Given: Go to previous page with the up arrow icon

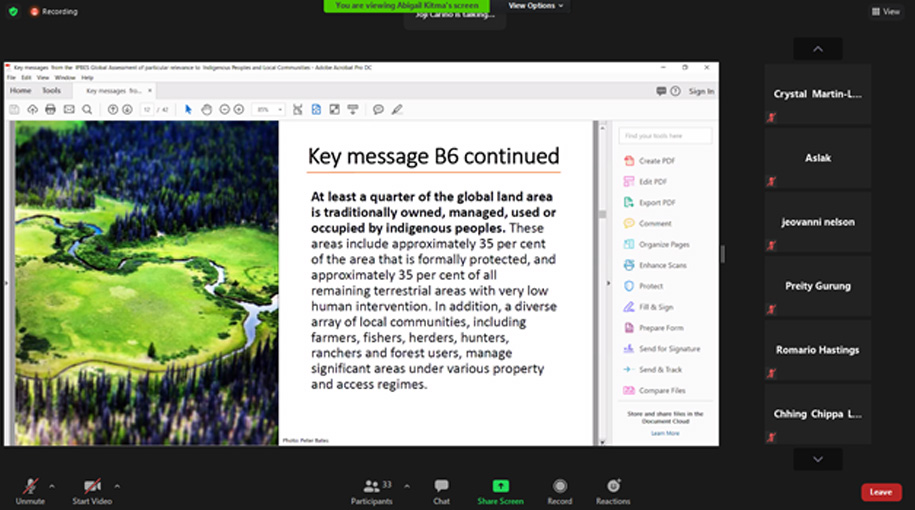Looking at the screenshot, I should [x=113, y=110].
